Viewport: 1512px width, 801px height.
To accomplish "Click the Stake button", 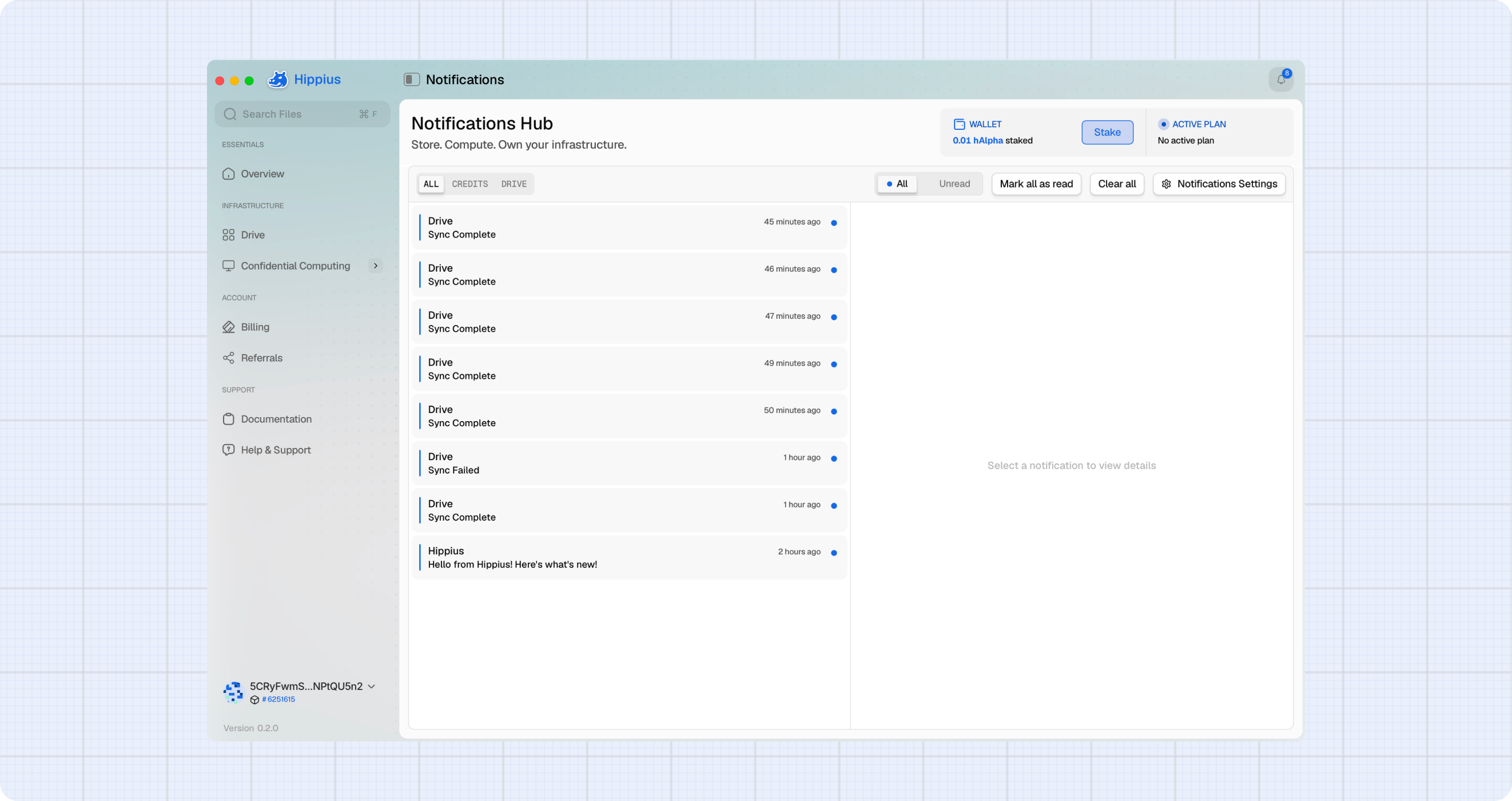I will 1107,132.
